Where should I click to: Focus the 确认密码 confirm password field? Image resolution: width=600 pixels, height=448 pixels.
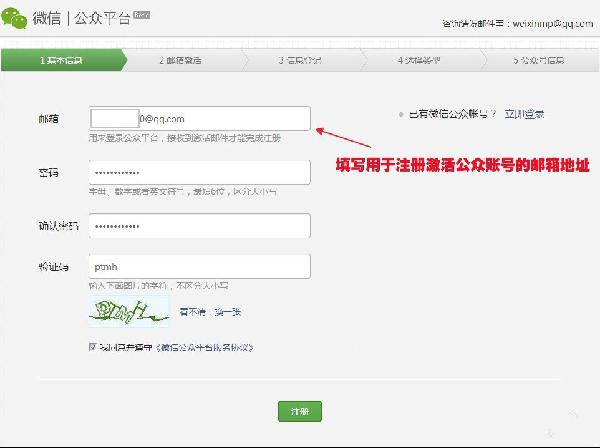199,226
